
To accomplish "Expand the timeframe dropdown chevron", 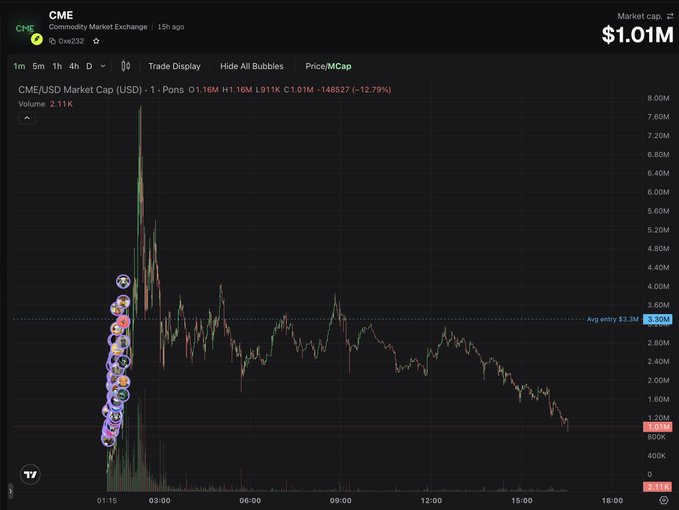I will coord(103,66).
